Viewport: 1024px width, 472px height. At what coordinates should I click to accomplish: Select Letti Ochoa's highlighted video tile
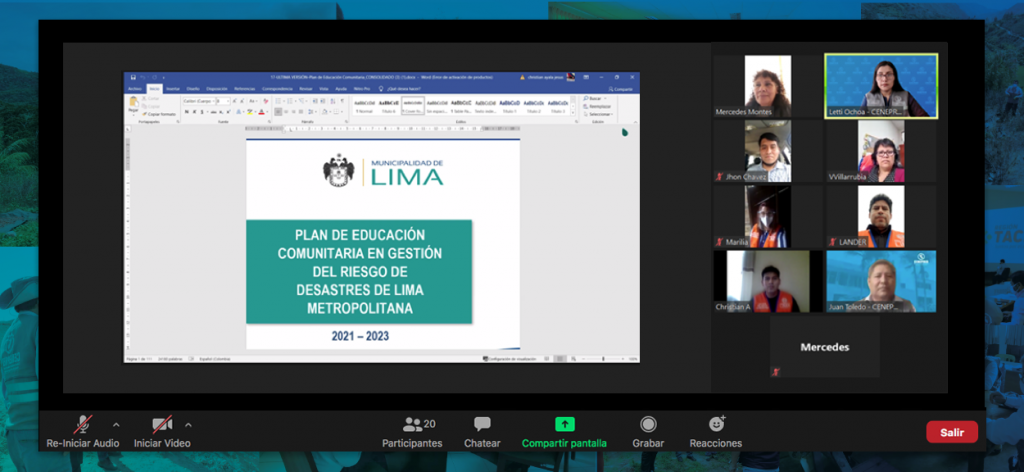point(881,85)
